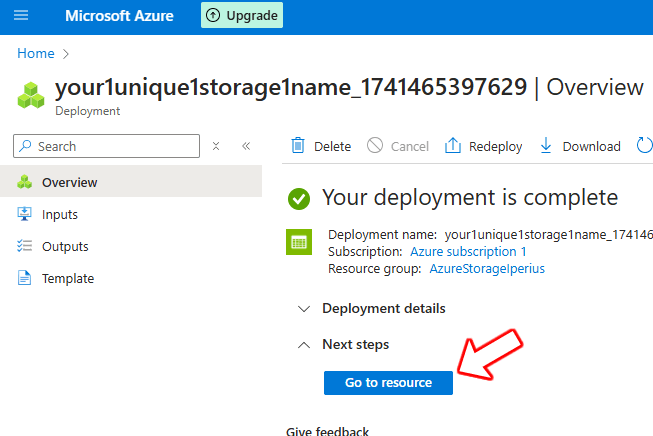Click the Go to resource button
This screenshot has height=436, width=653.
point(388,383)
